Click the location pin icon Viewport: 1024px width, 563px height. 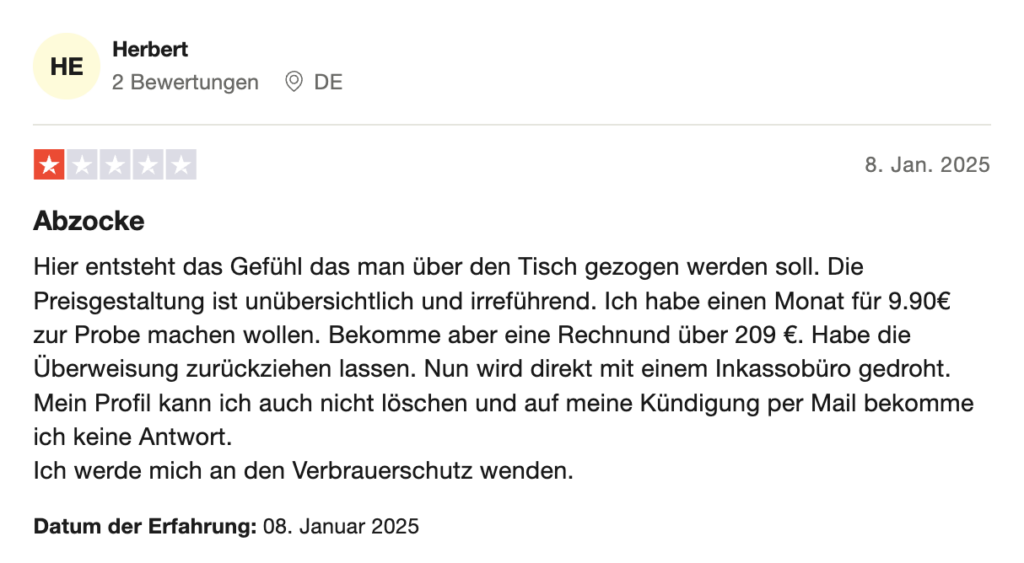point(294,82)
